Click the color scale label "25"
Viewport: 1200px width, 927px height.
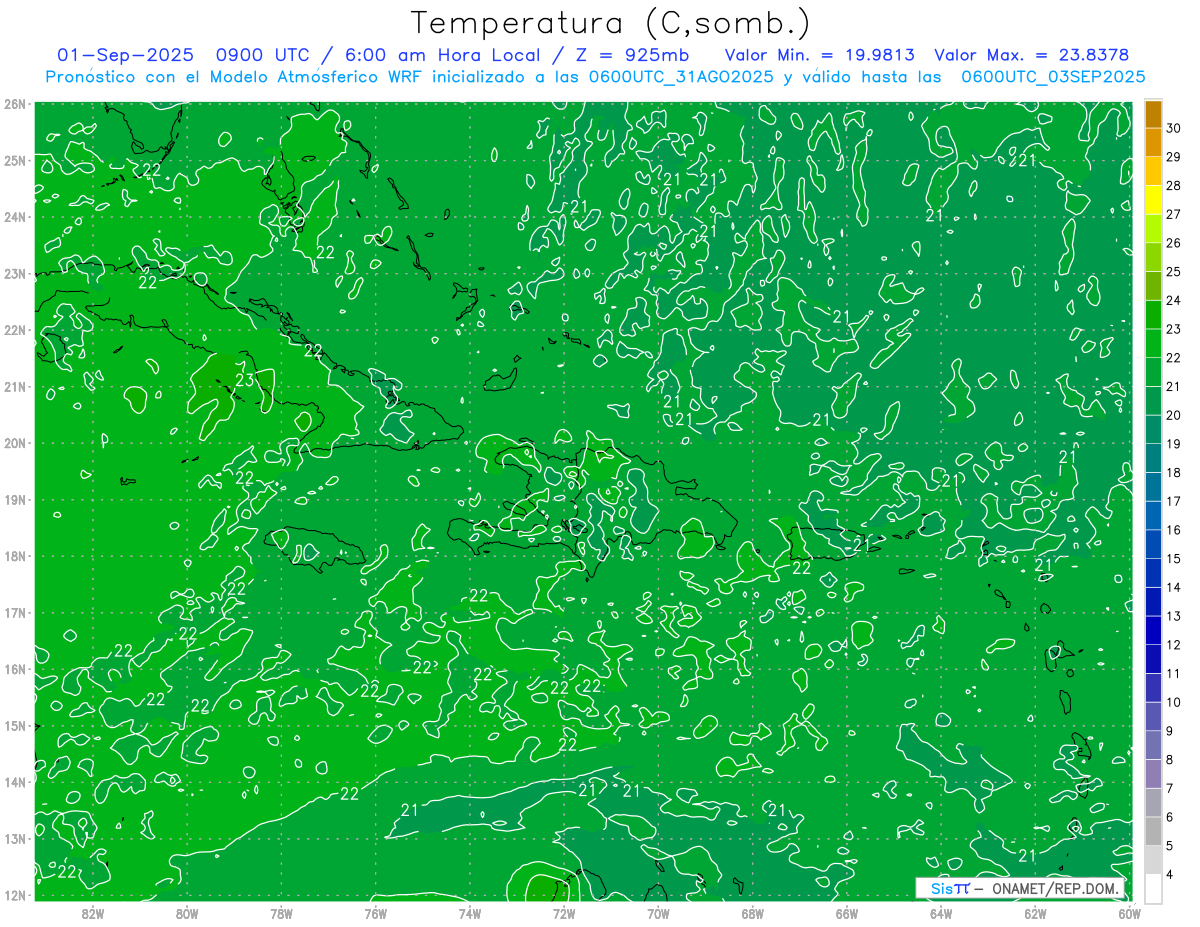click(1174, 272)
